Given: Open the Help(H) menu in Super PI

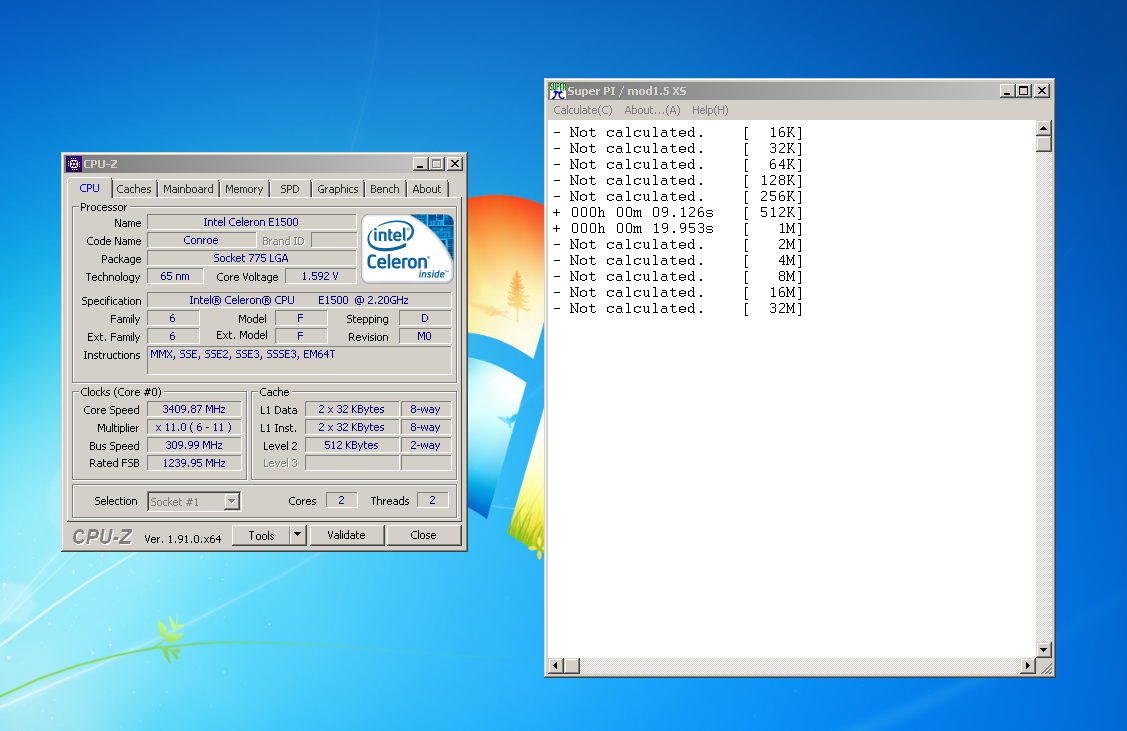Looking at the screenshot, I should (x=710, y=110).
